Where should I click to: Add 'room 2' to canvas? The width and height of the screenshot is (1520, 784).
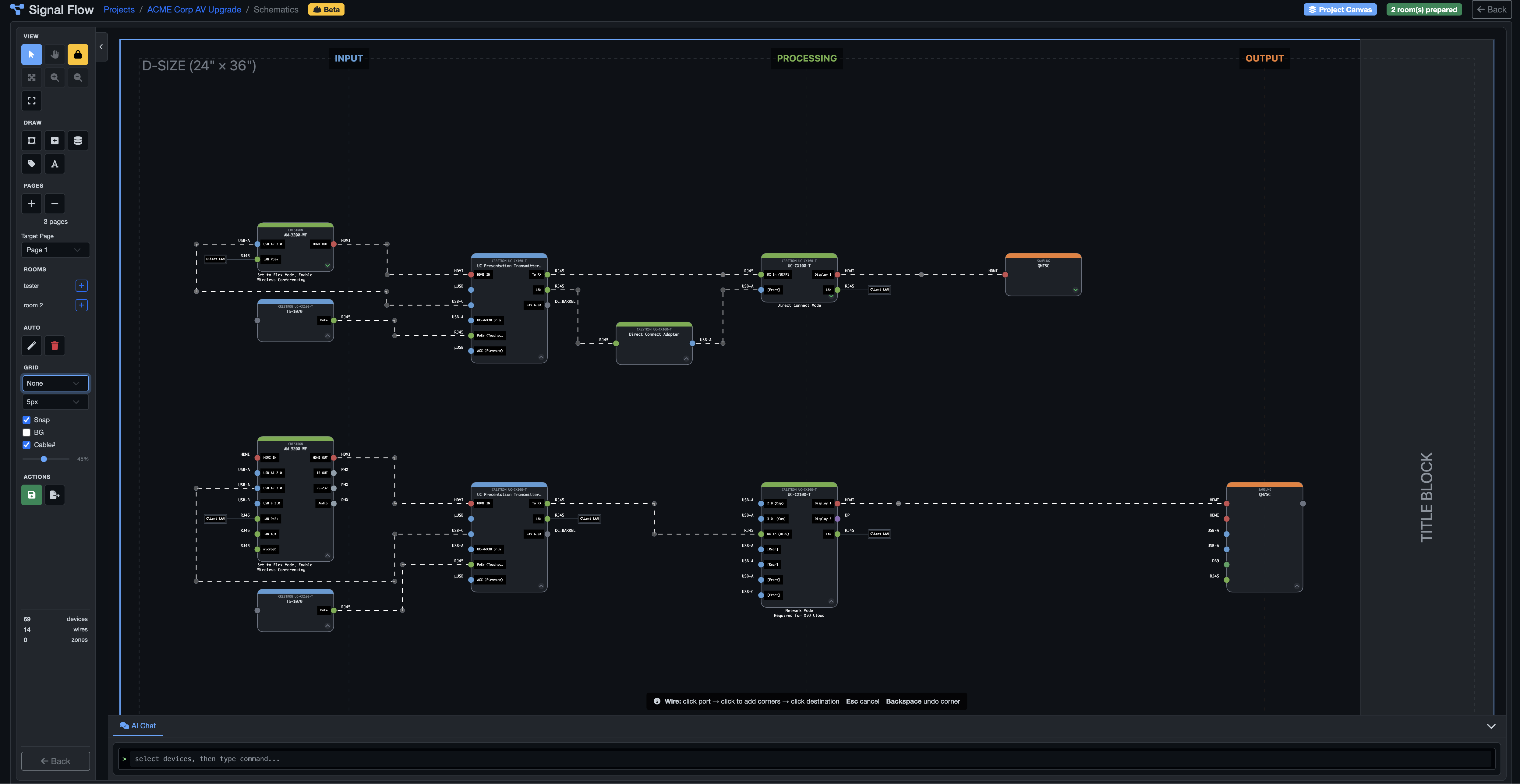[x=81, y=305]
